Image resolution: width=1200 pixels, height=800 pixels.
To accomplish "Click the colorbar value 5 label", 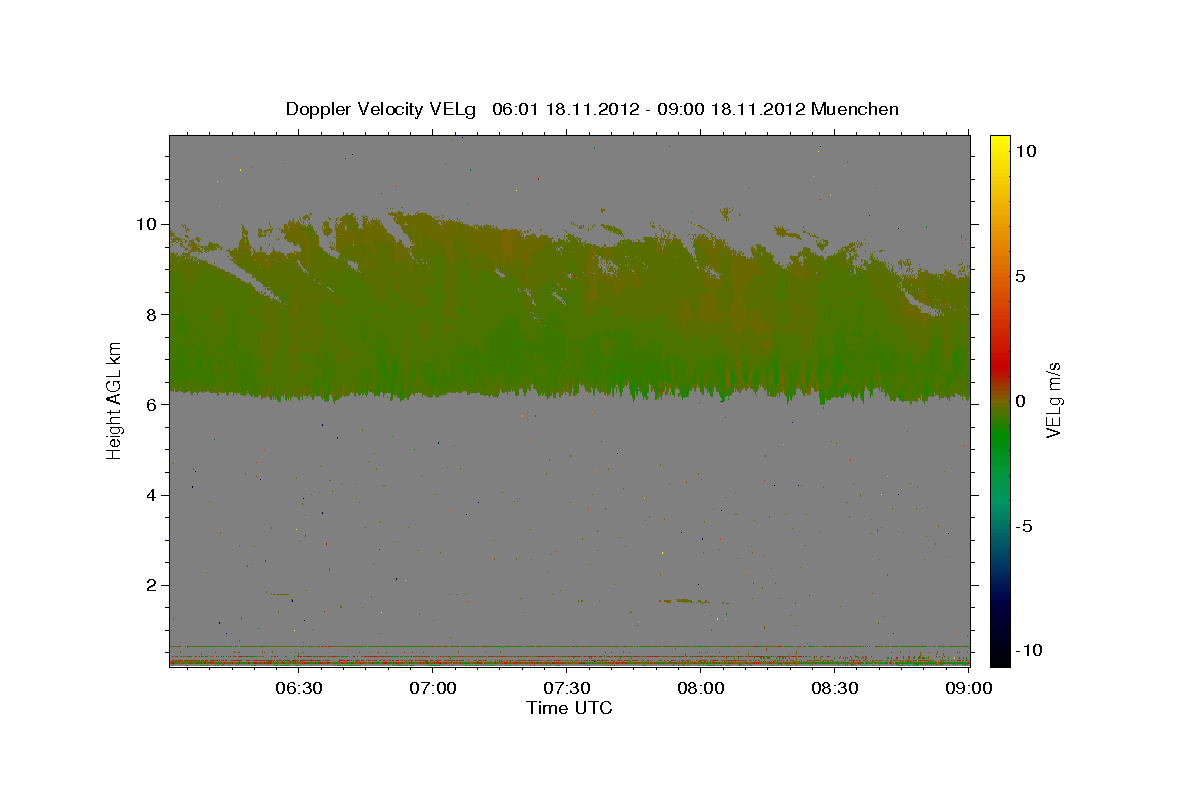I will 1020,276.
